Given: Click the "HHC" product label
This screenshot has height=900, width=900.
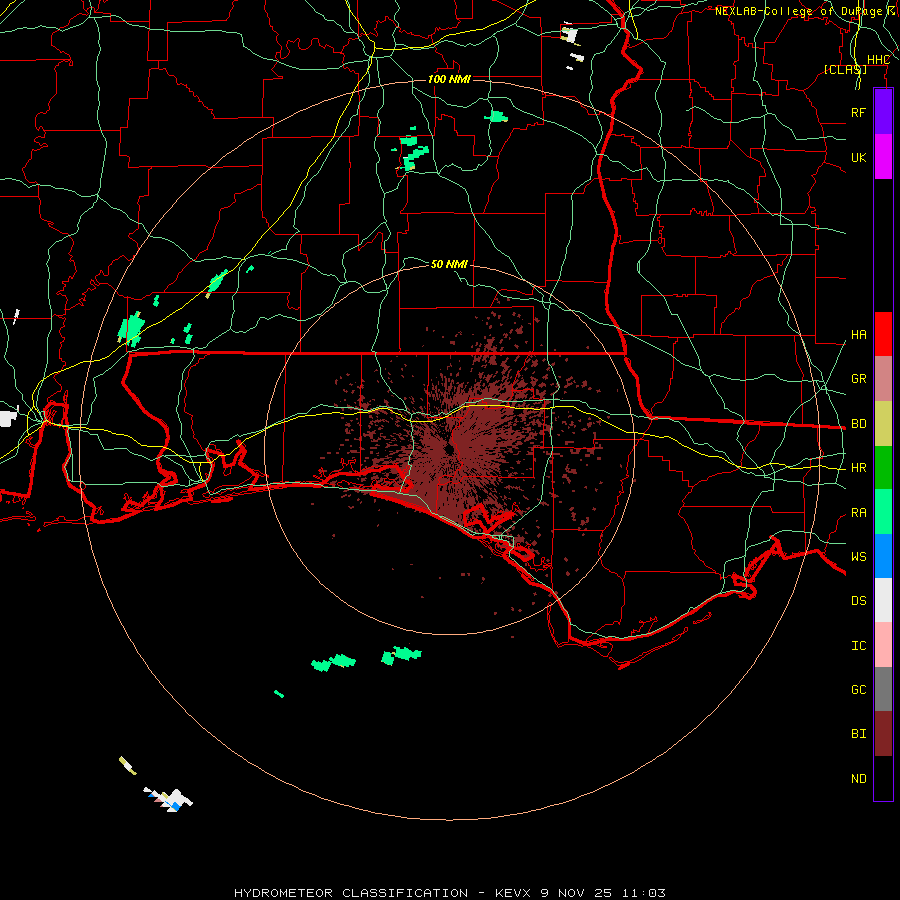Looking at the screenshot, I should [x=878, y=60].
